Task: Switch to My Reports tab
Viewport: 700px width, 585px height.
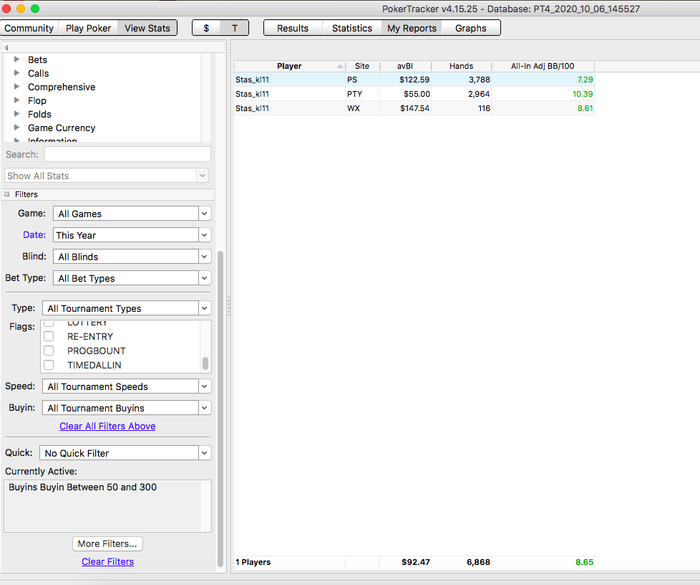Action: click(412, 28)
